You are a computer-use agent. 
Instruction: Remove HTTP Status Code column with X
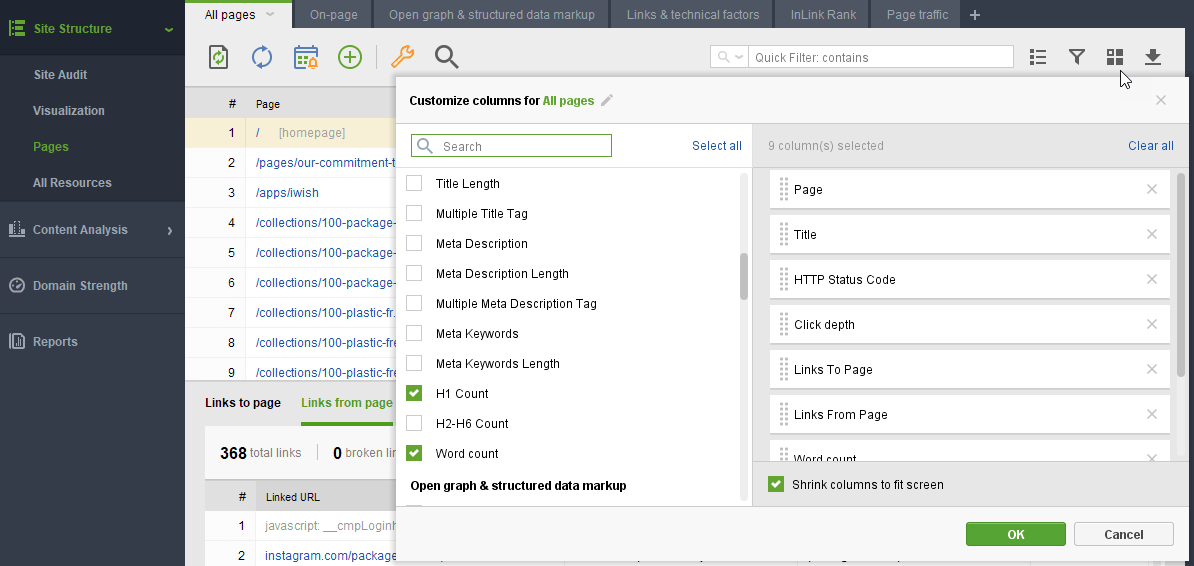point(1152,279)
